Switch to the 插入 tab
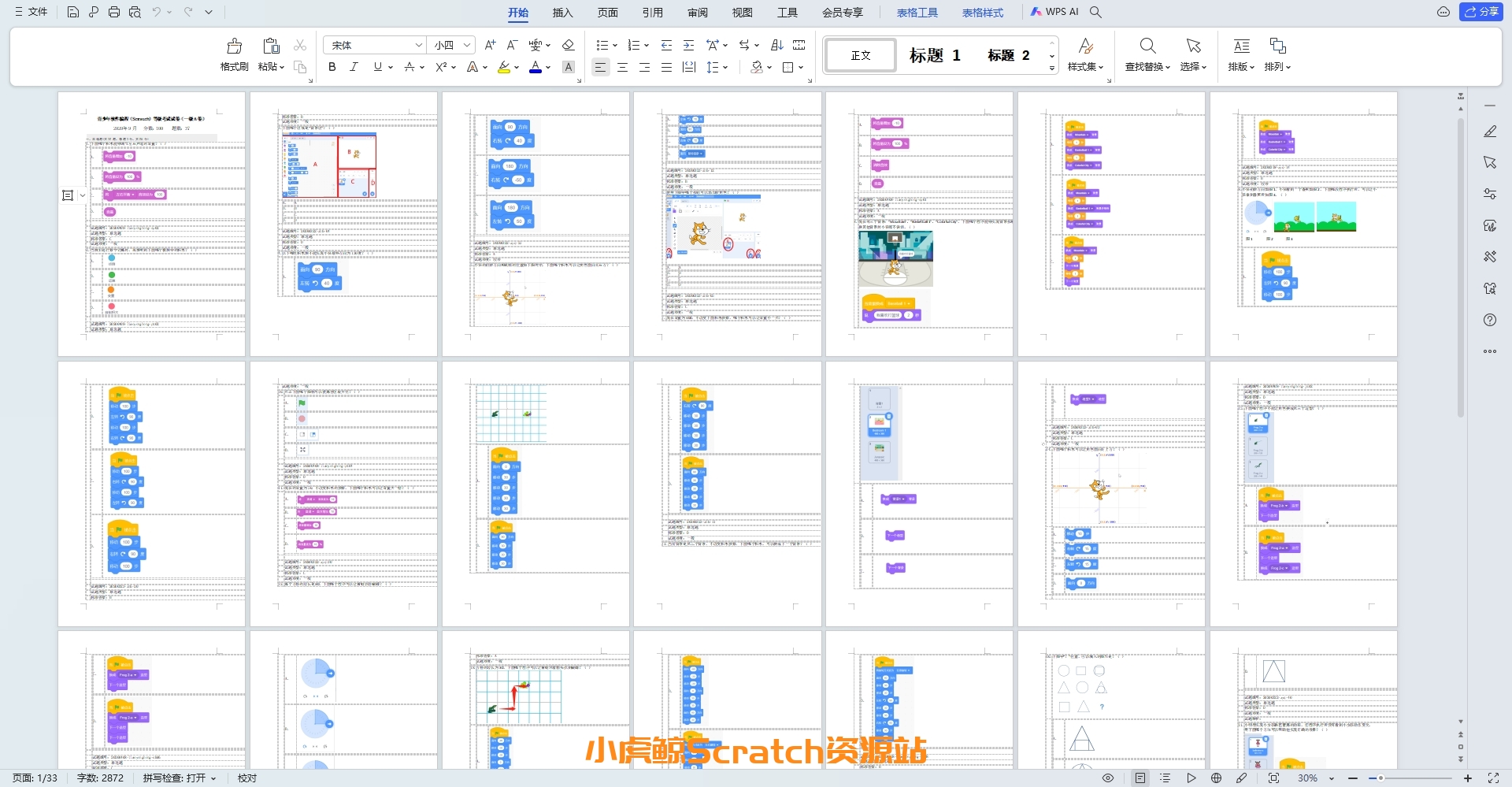This screenshot has width=1512, height=787. tap(562, 12)
